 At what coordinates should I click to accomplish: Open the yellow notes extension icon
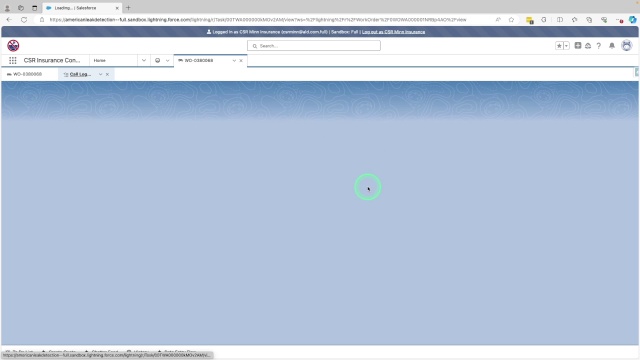pyautogui.click(x=529, y=20)
